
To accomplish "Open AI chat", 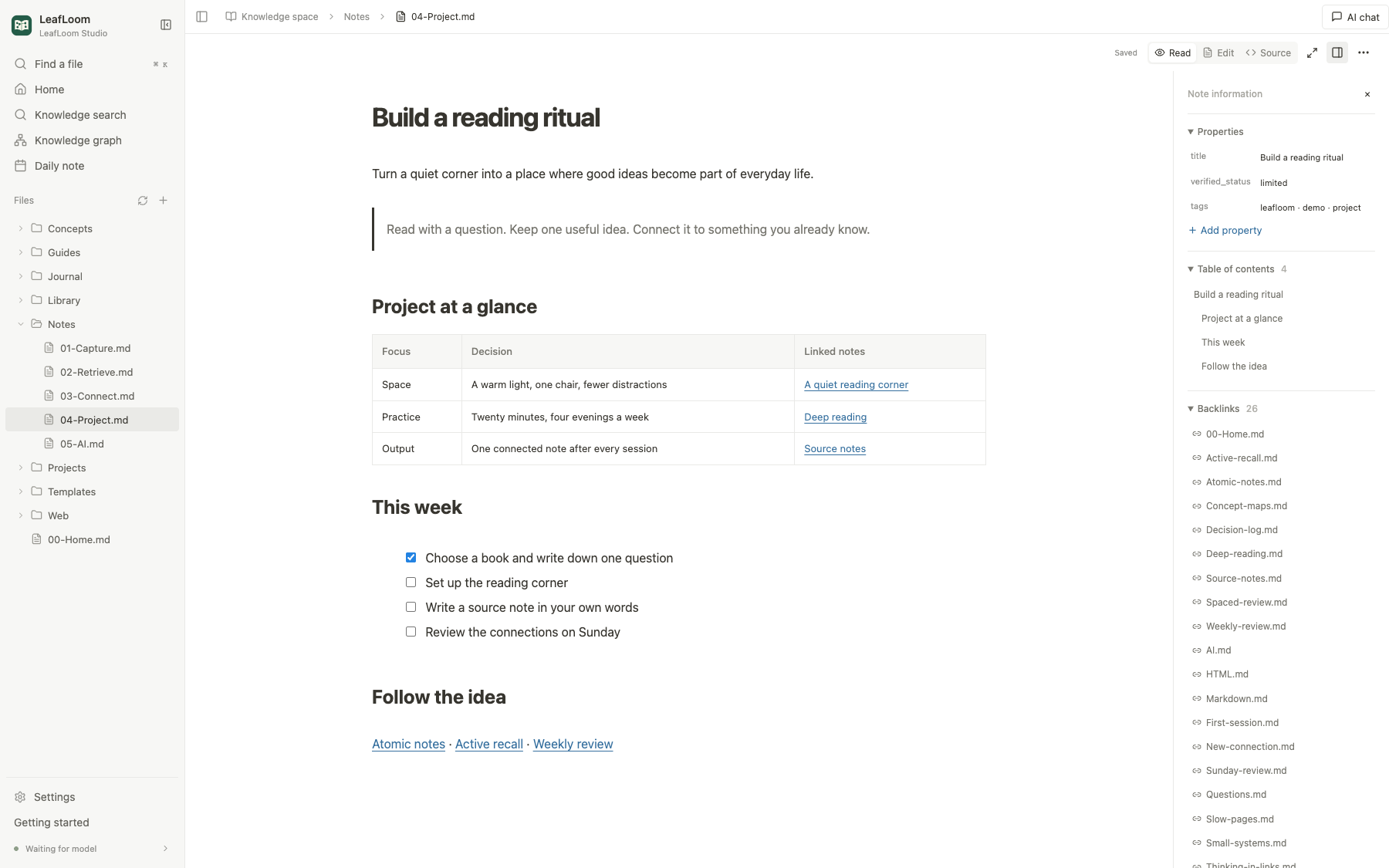I will (1355, 17).
